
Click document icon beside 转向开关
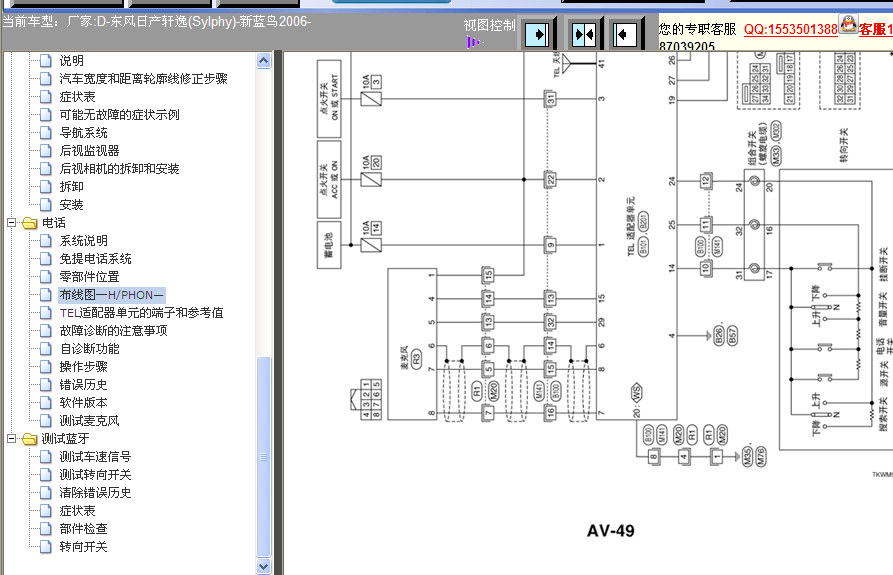click(46, 547)
